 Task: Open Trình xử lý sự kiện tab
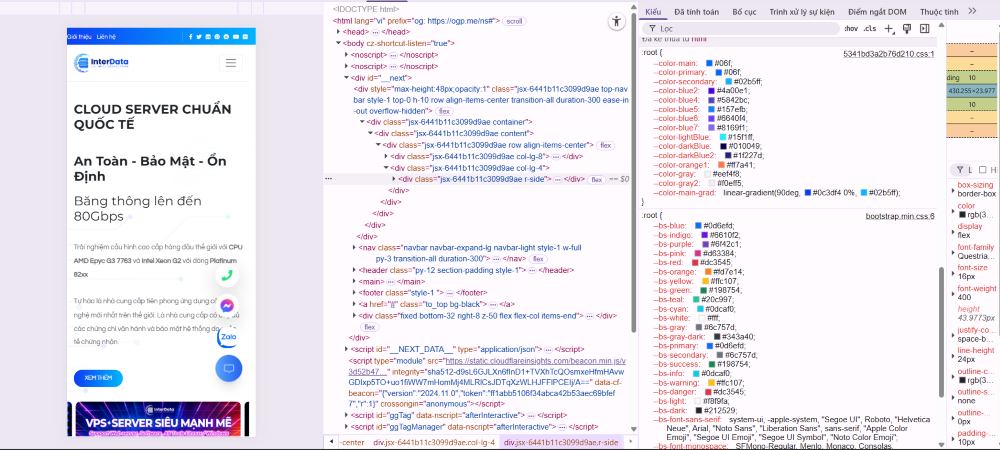coord(801,11)
